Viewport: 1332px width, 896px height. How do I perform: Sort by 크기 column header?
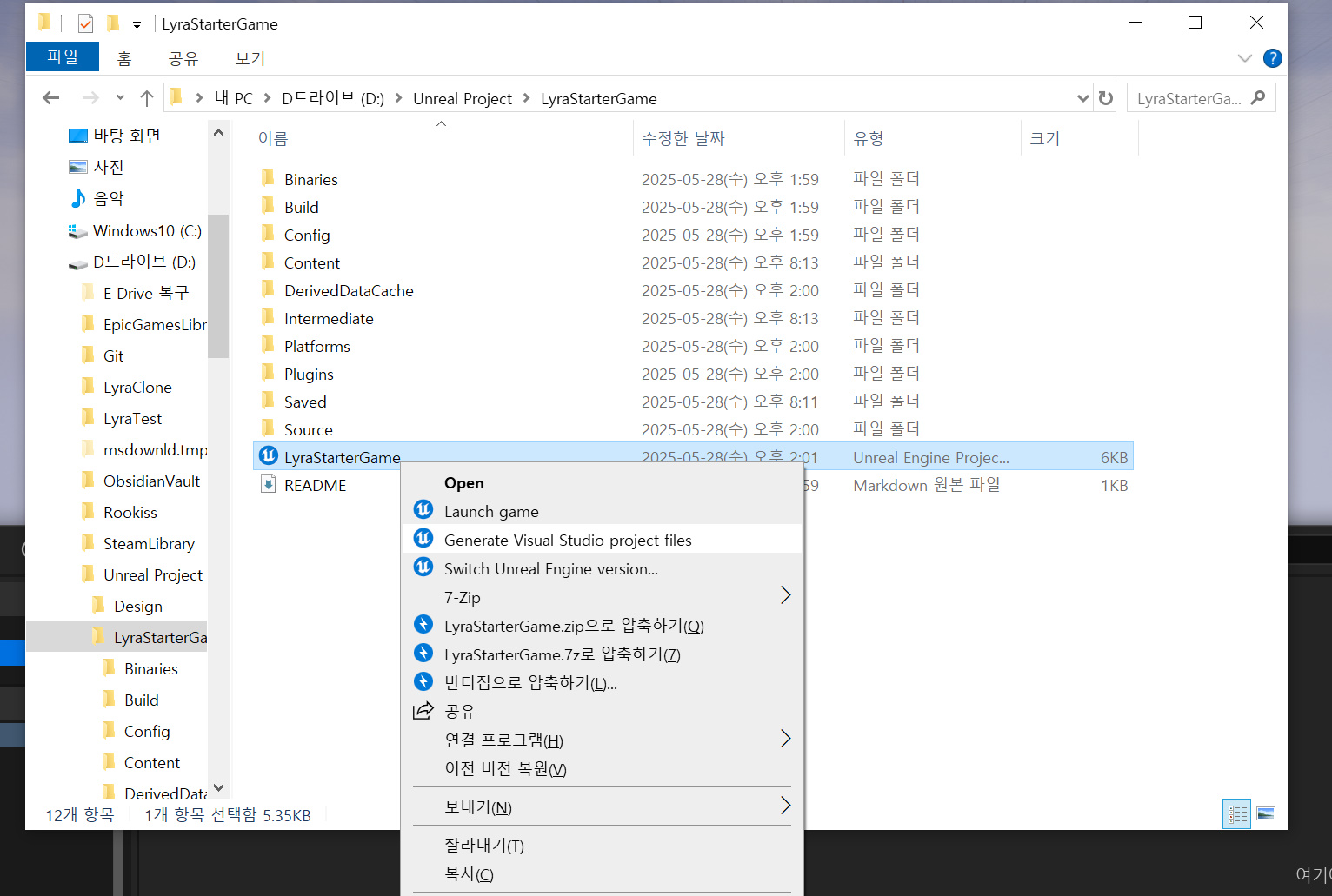(1080, 138)
